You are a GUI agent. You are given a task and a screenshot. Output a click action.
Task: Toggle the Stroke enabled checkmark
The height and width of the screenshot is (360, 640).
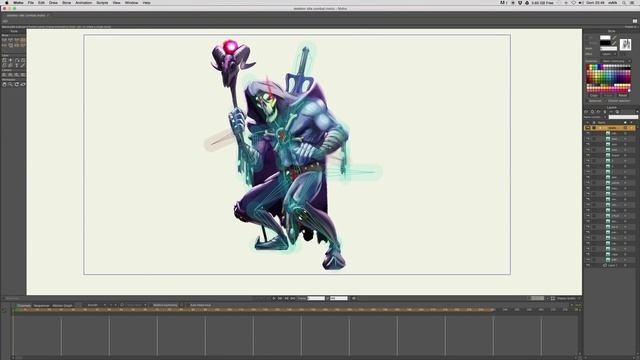(x=614, y=43)
